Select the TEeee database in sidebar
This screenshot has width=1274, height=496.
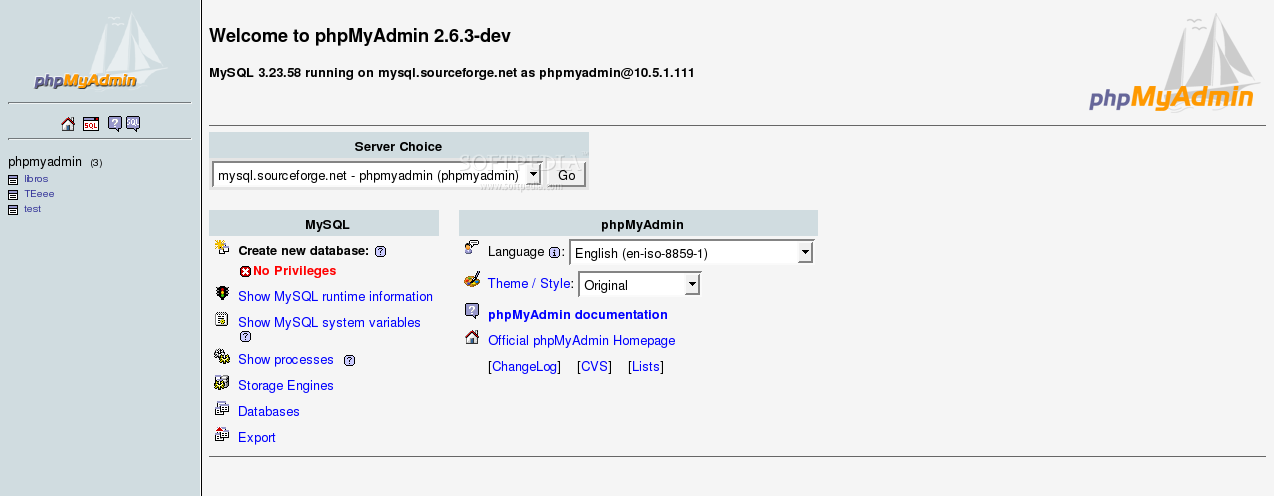[39, 194]
